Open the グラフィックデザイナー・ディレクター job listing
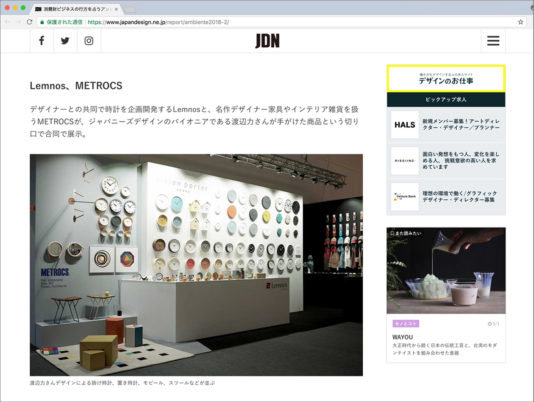The image size is (534, 402). tap(446, 197)
